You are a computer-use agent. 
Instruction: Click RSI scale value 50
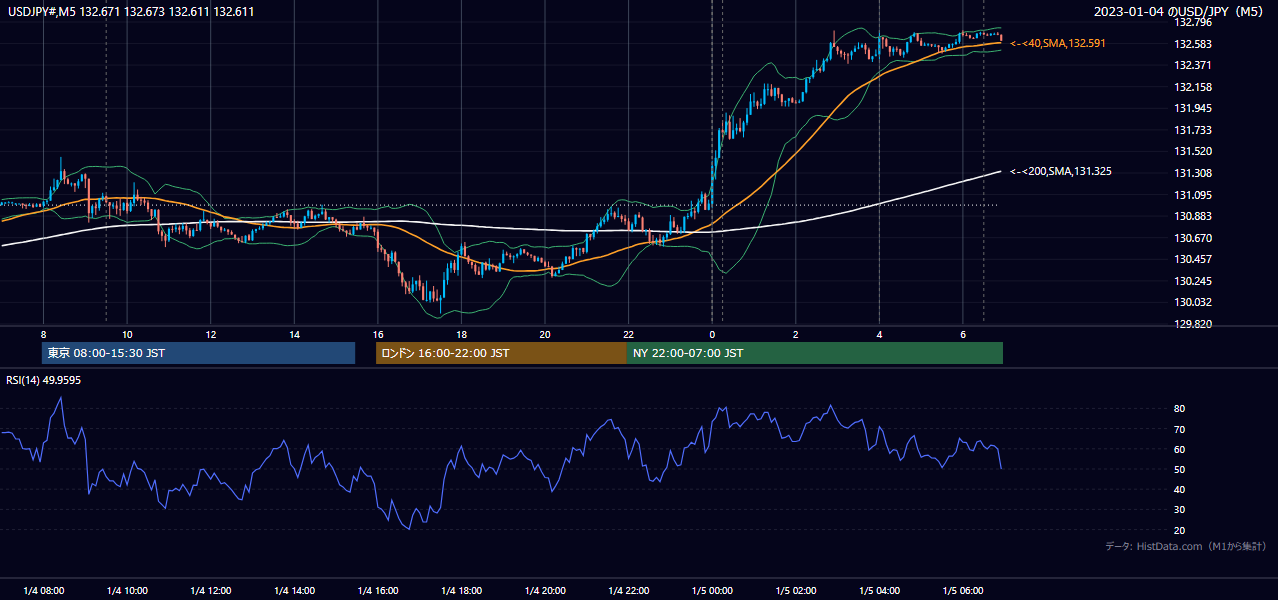click(x=1179, y=469)
